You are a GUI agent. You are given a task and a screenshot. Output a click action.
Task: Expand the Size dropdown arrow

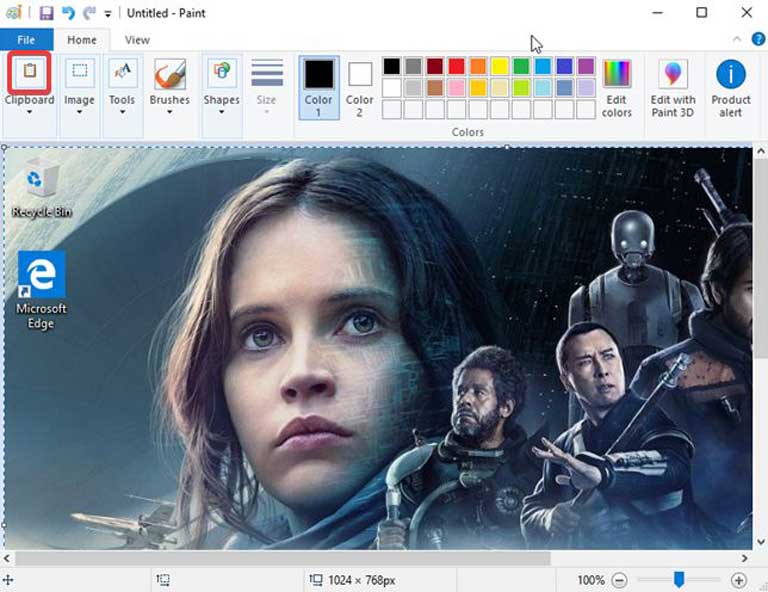point(266,112)
